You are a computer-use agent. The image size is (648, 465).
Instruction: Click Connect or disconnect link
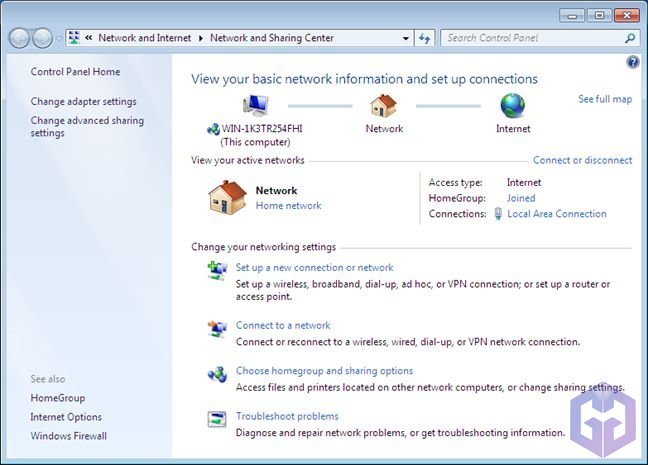(x=582, y=160)
